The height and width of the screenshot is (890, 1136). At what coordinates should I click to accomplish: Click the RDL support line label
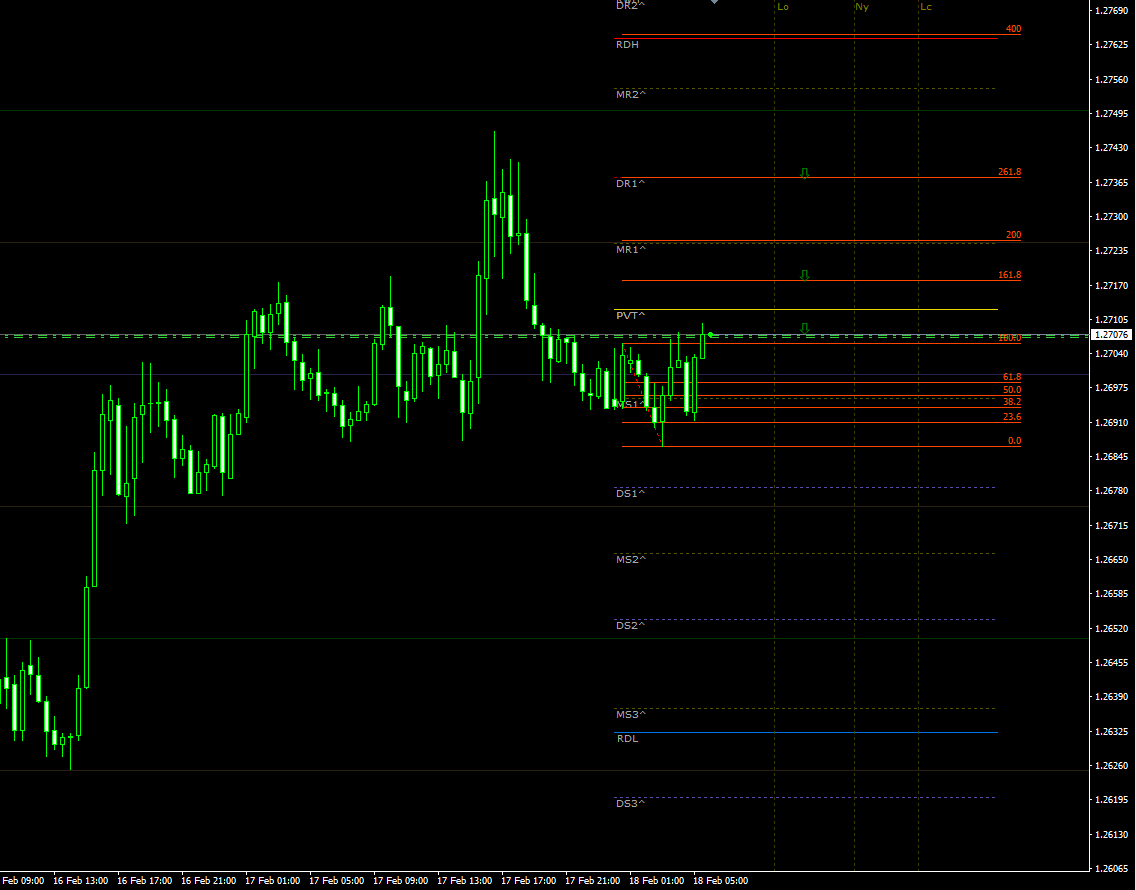626,738
